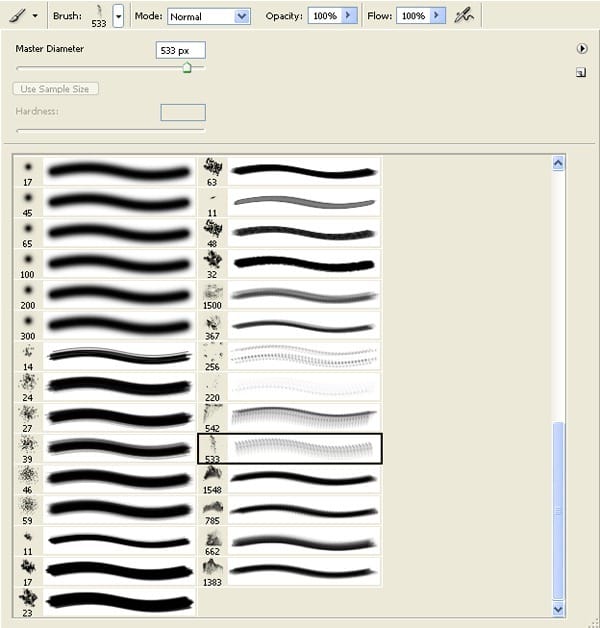Click the Opacity 100% value field
This screenshot has height=628, width=600.
coord(324,16)
